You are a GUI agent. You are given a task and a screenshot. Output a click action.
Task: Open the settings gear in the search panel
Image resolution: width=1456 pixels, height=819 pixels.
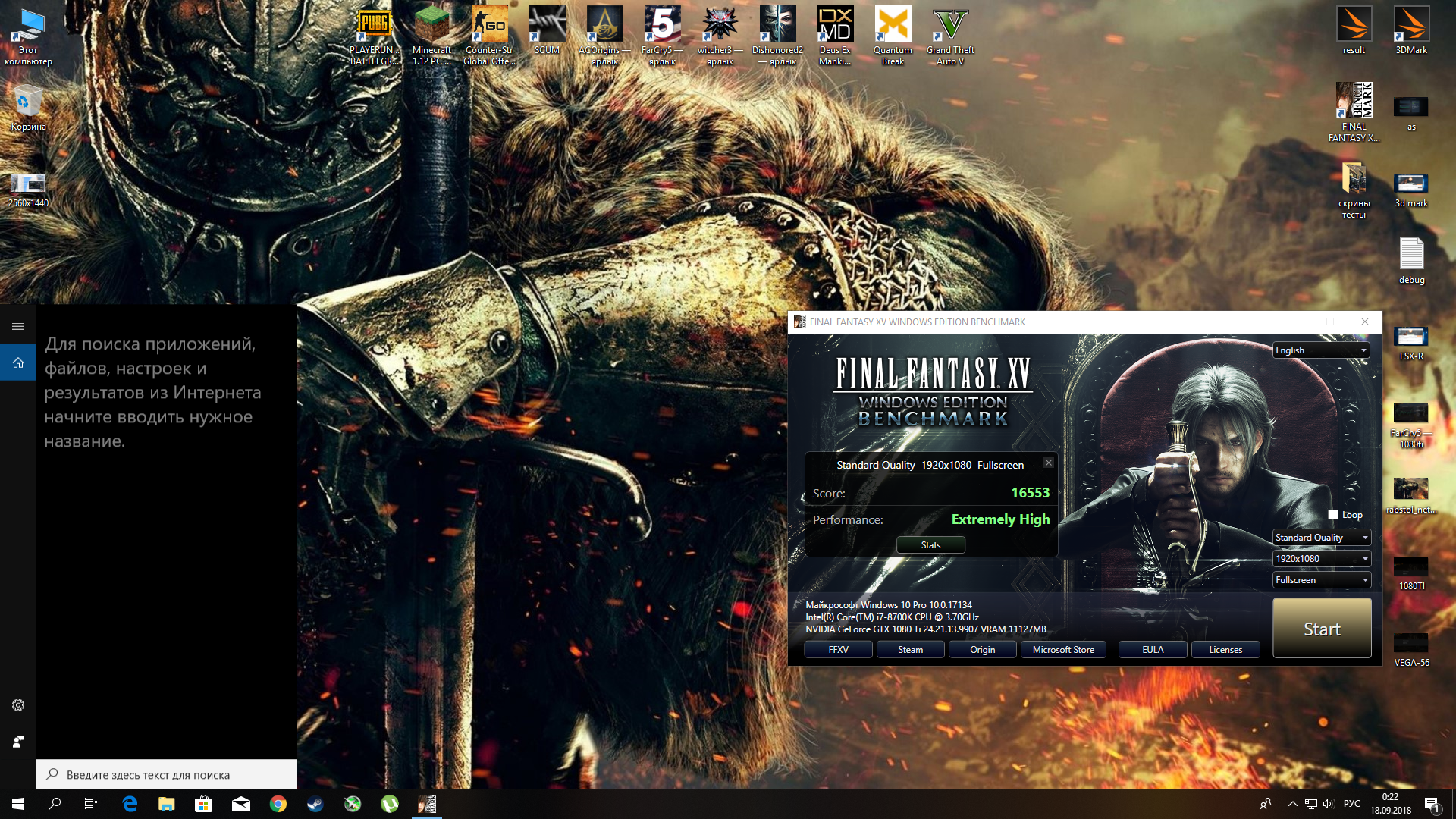18,705
